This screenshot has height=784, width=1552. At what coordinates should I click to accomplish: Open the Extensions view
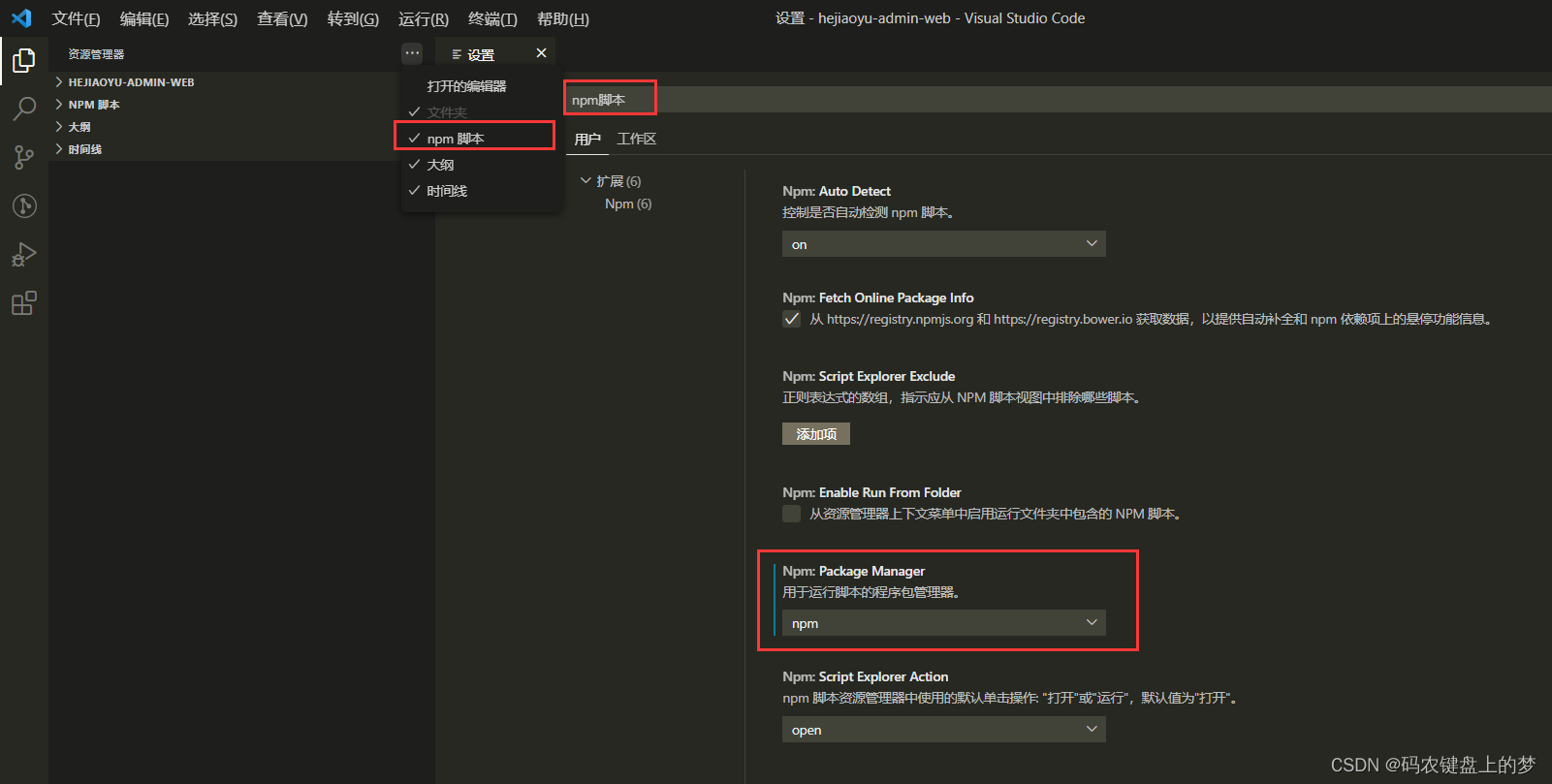24,303
